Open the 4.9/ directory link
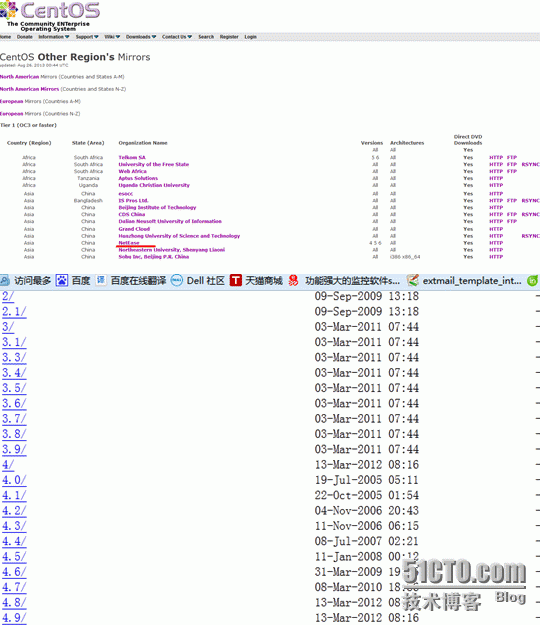The width and height of the screenshot is (540, 625). click(14, 618)
